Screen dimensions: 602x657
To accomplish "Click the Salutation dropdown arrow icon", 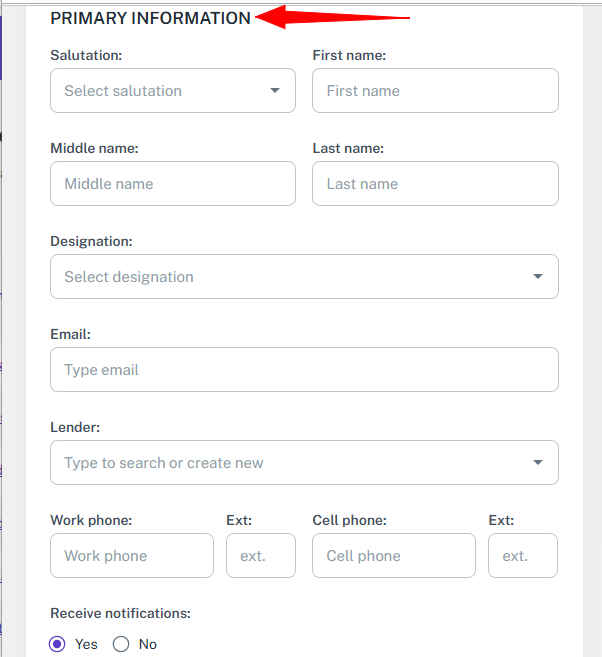I will pos(275,90).
